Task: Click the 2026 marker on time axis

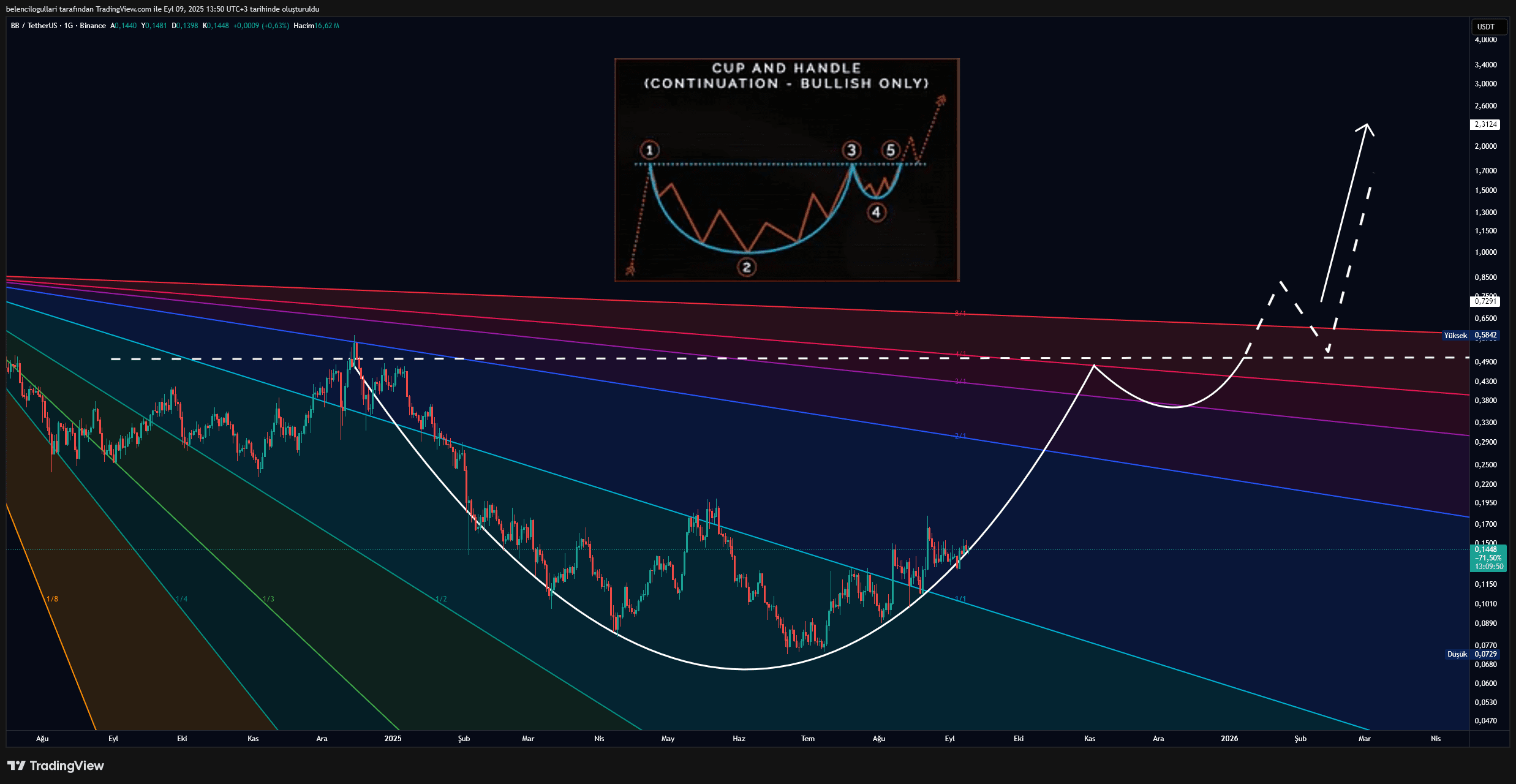Action: click(1229, 739)
